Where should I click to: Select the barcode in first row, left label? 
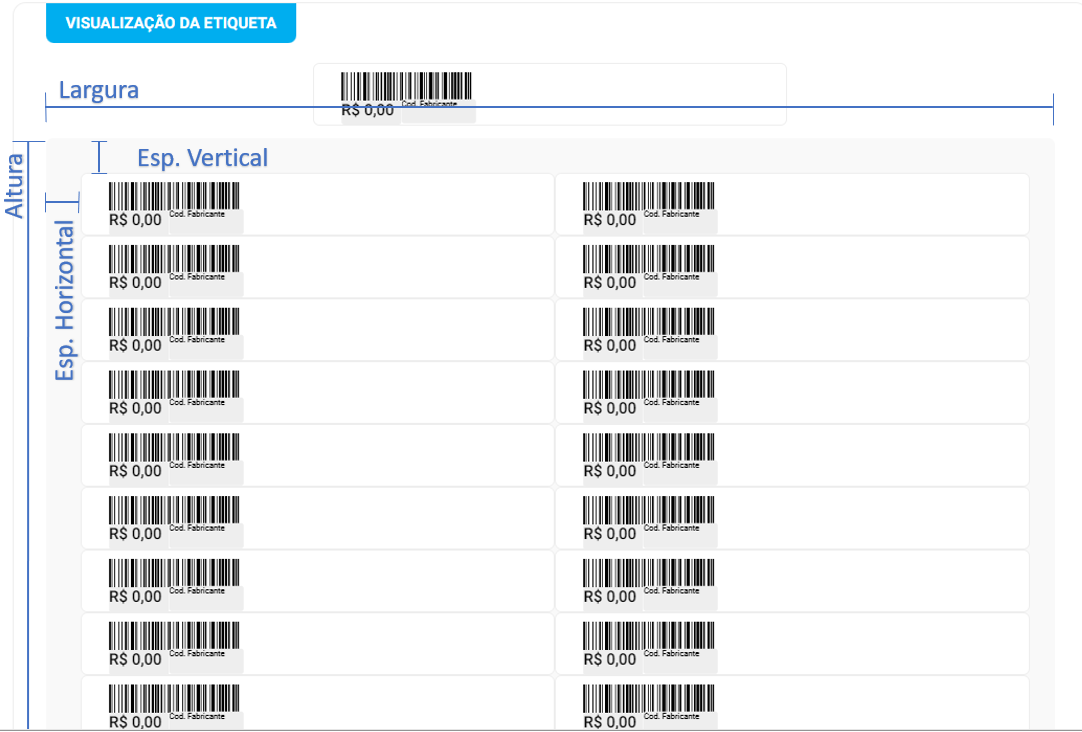pyautogui.click(x=174, y=196)
